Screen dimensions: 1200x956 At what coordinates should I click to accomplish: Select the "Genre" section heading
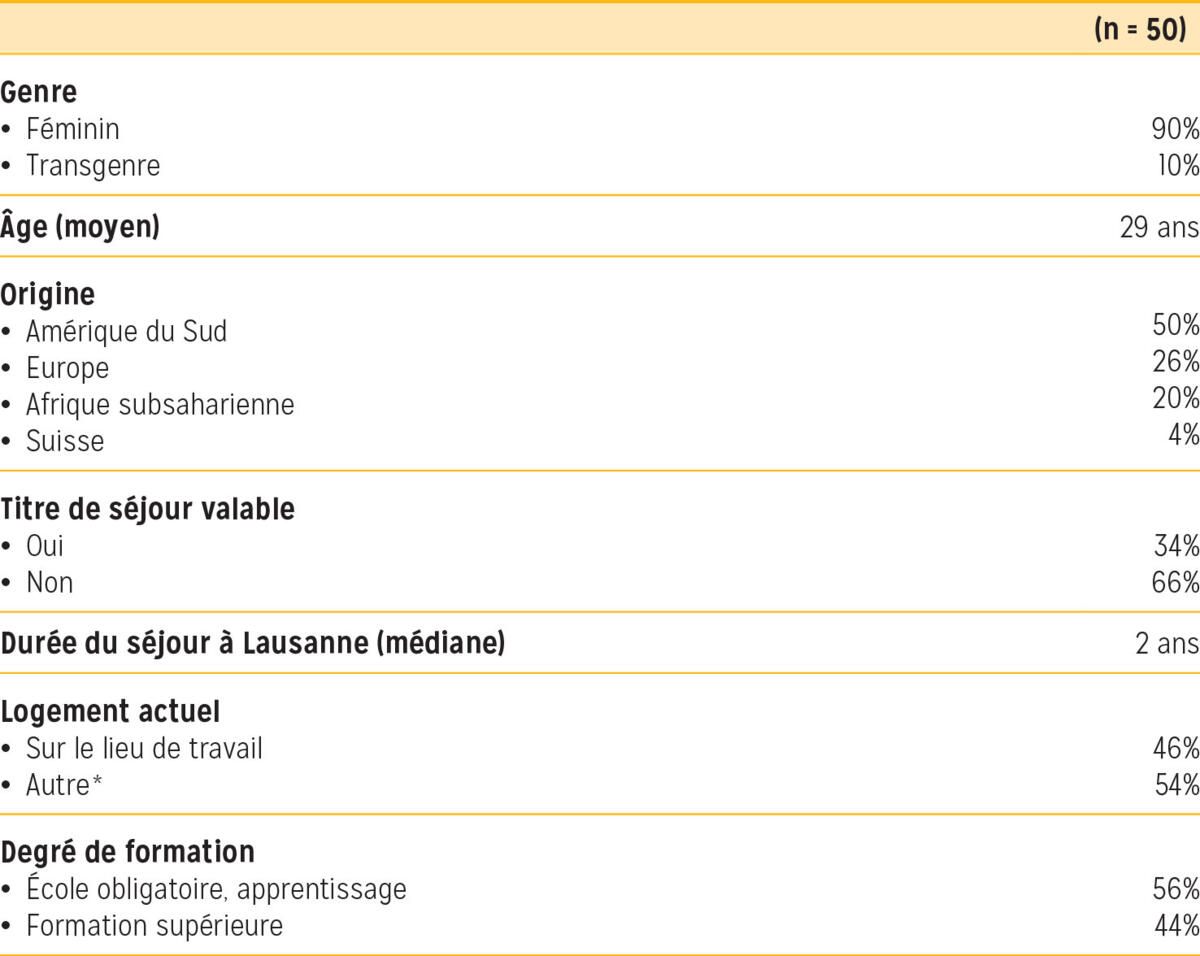(39, 92)
